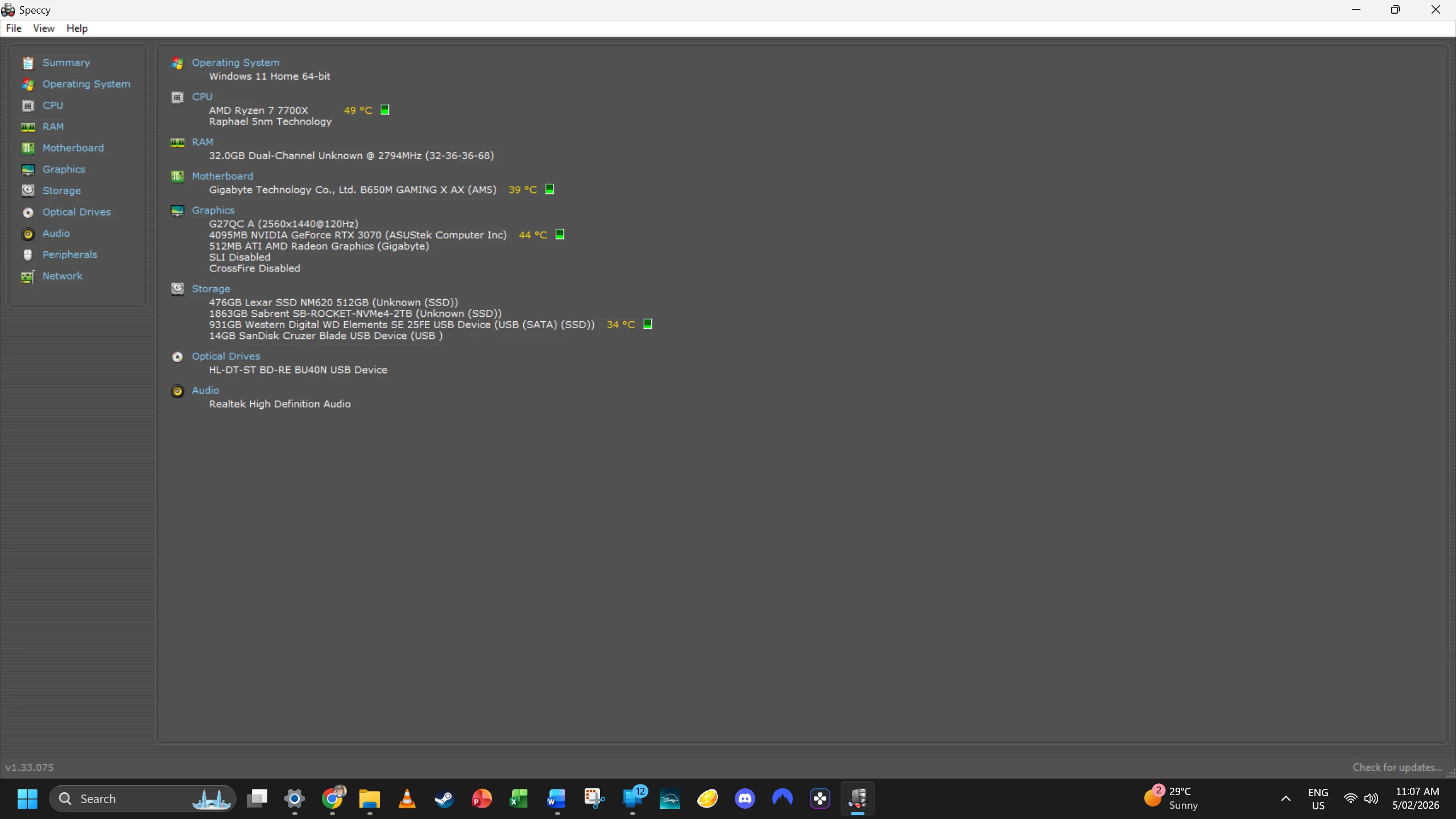Open the Operating System section heading link
1456x819 pixels.
click(x=235, y=63)
